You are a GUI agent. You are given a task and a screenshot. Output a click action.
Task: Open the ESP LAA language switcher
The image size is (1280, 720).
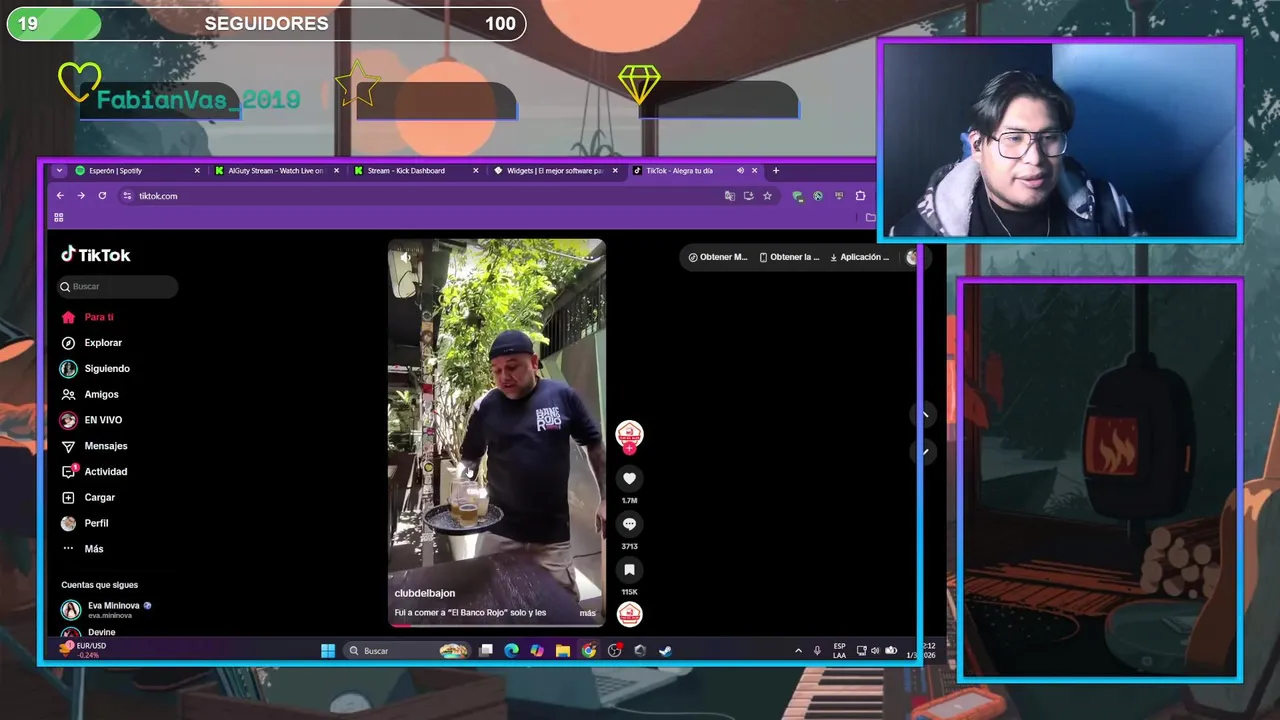coord(839,651)
